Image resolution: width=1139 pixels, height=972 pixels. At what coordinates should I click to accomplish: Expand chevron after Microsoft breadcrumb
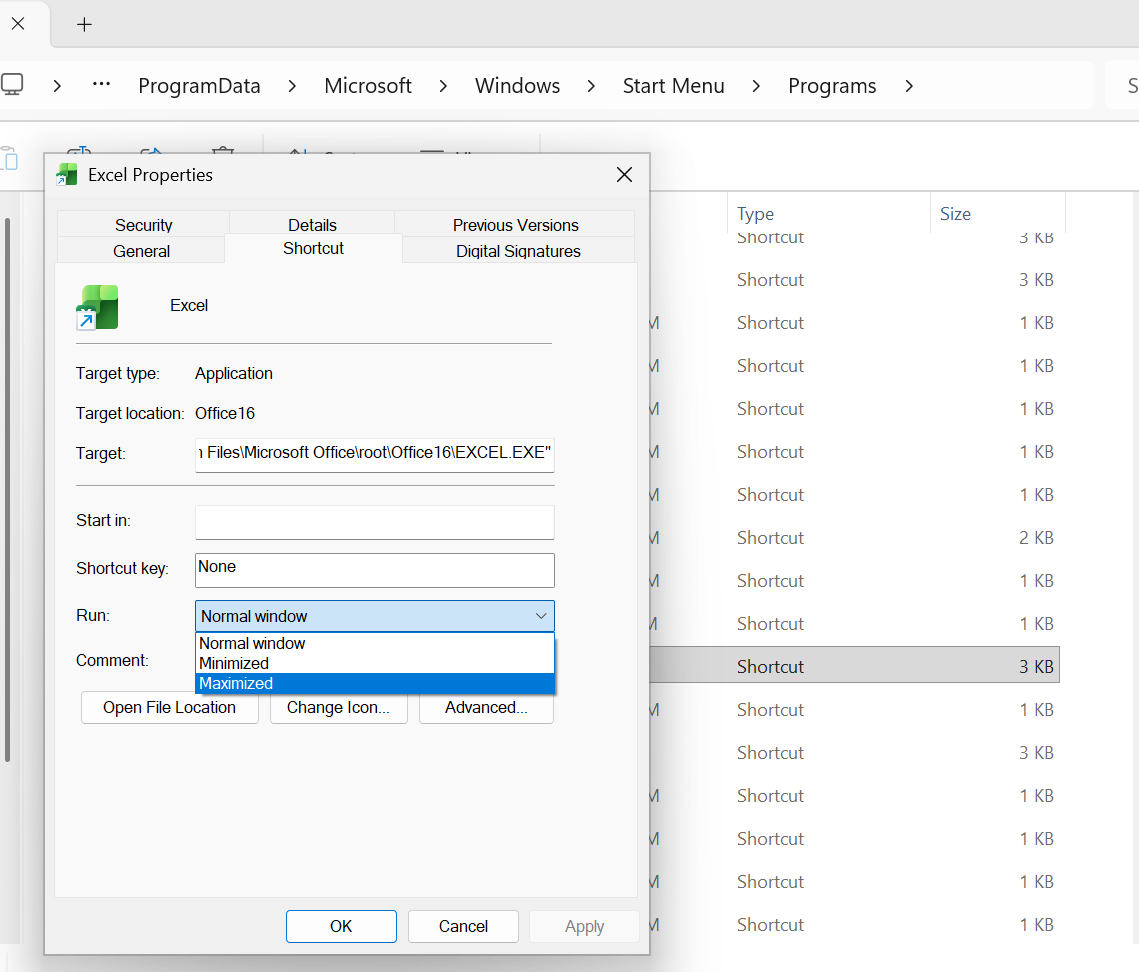[x=443, y=86]
